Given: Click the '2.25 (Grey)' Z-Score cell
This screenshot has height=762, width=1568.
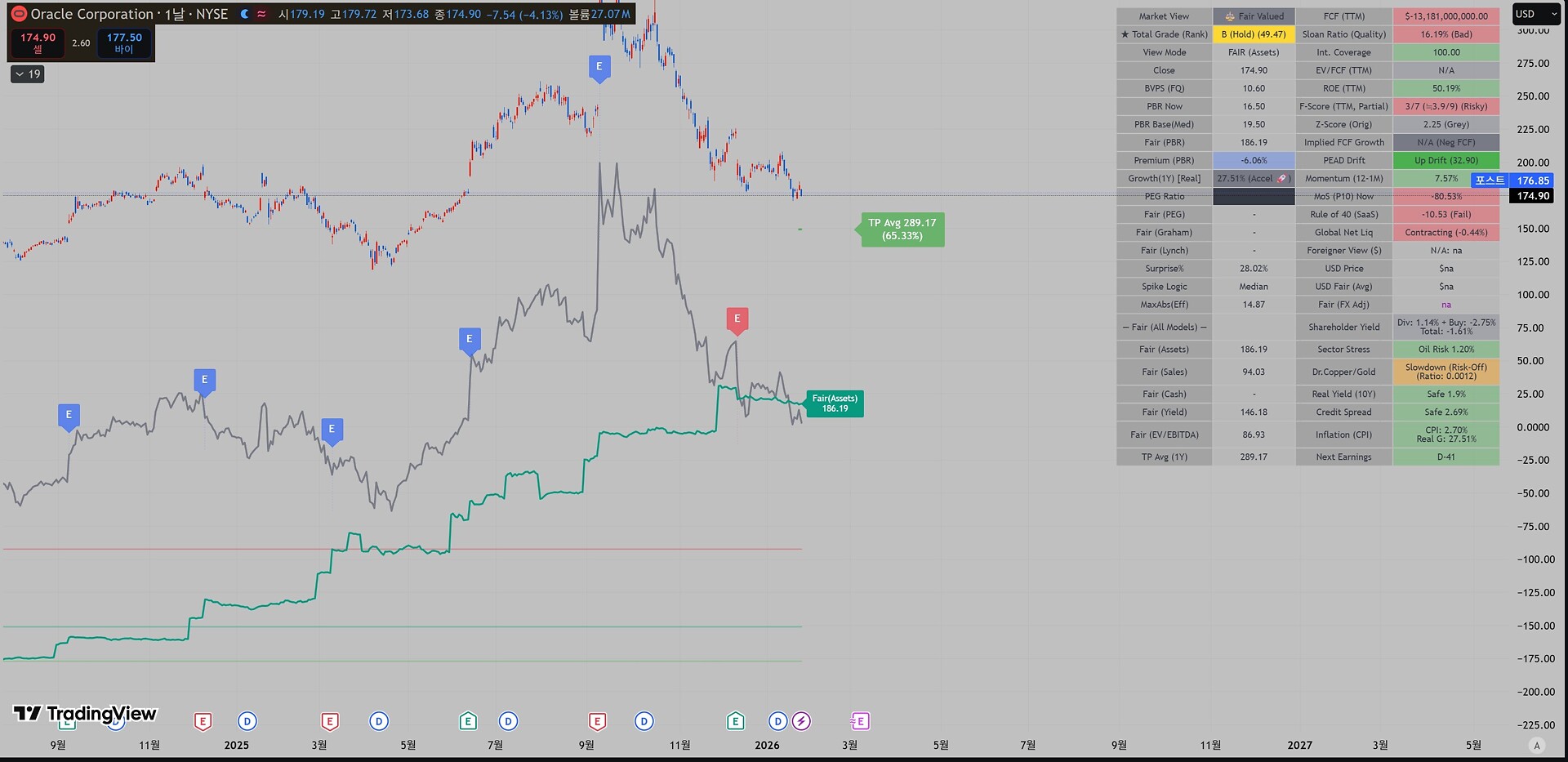Looking at the screenshot, I should [1446, 124].
